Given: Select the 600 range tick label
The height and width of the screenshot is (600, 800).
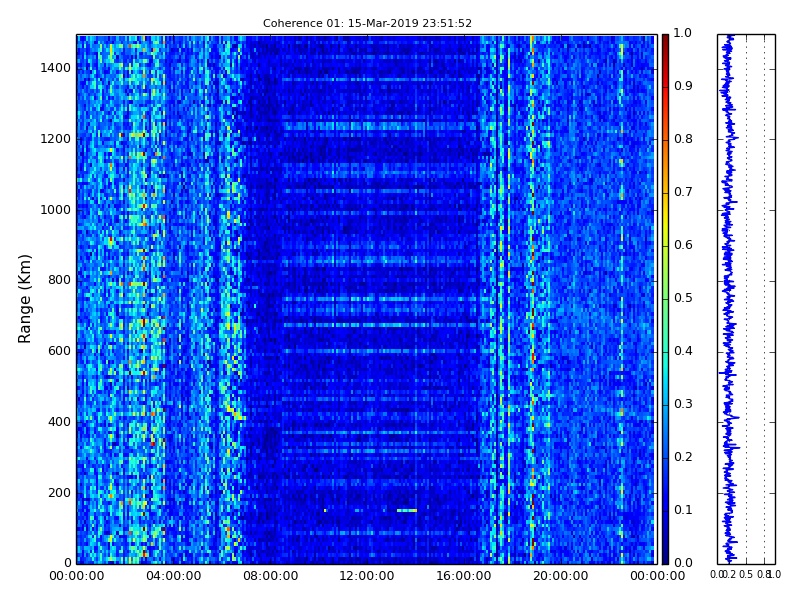Looking at the screenshot, I should point(59,351).
